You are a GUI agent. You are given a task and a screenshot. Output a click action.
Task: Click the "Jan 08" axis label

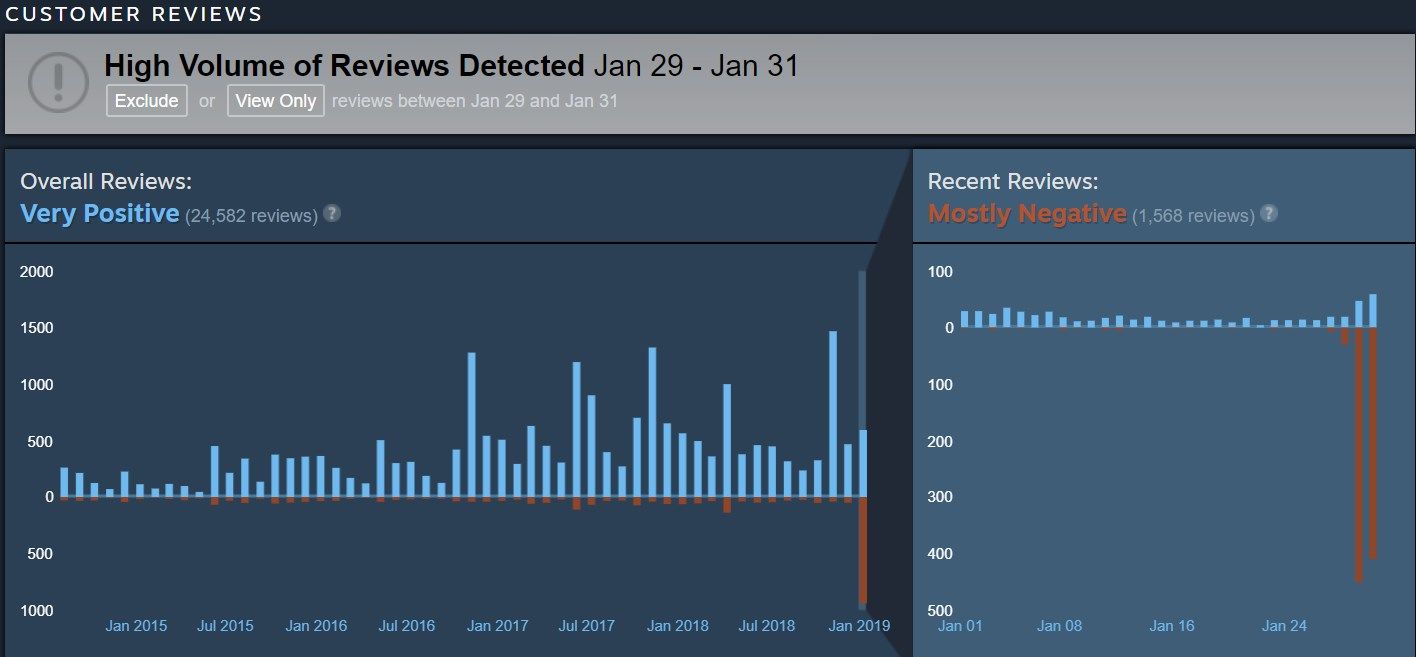(x=1060, y=626)
